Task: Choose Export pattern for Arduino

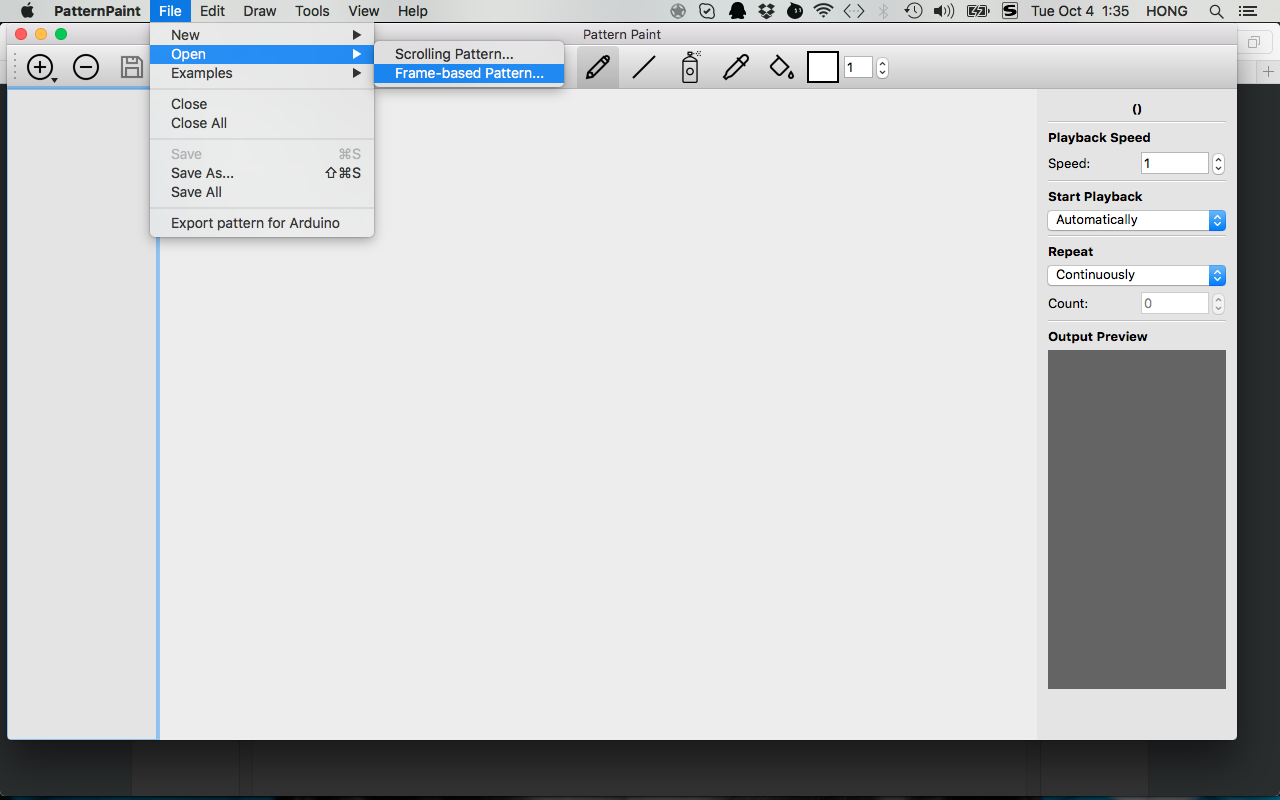Action: pyautogui.click(x=262, y=223)
